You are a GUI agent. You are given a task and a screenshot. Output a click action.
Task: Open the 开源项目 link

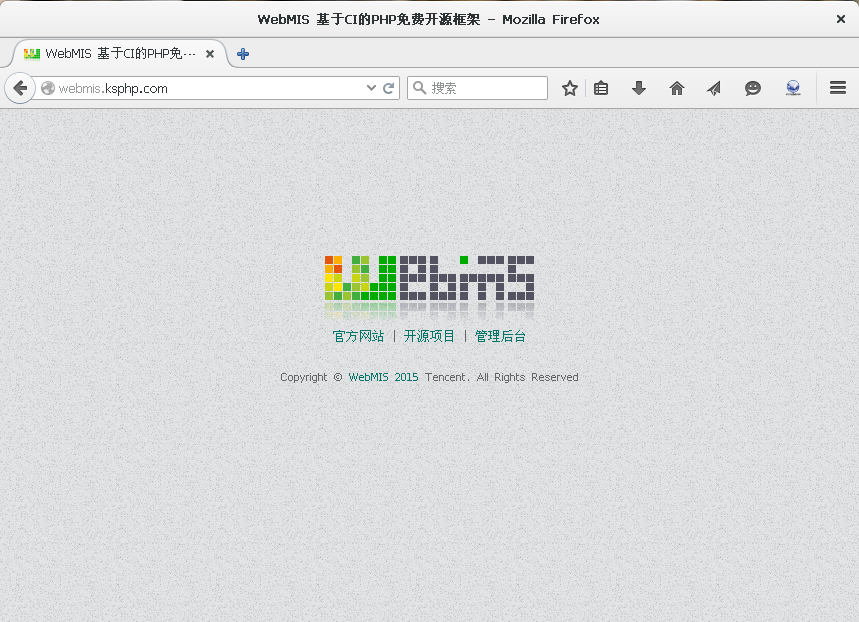pyautogui.click(x=429, y=336)
